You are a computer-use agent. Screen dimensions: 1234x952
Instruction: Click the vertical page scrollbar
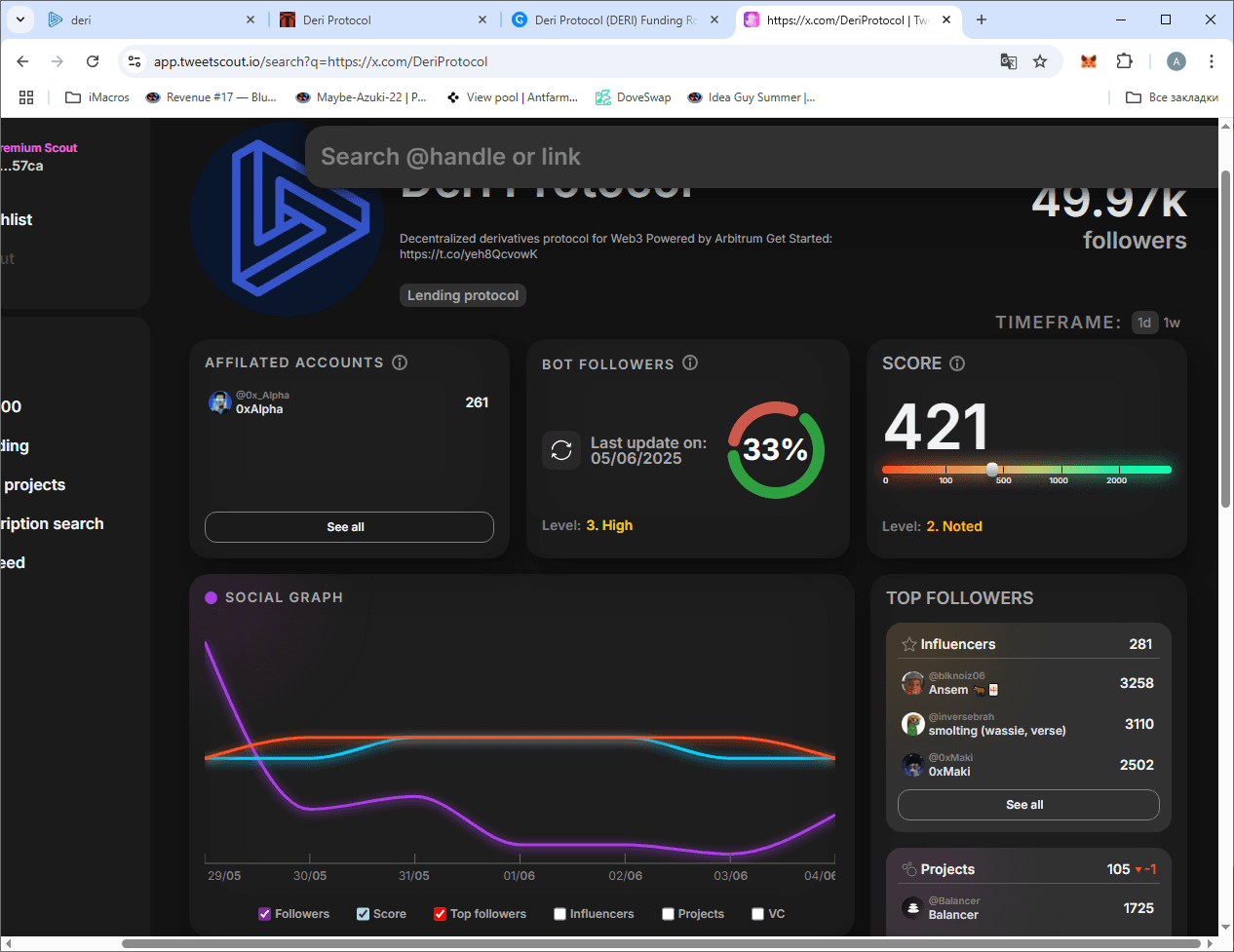(x=1226, y=339)
